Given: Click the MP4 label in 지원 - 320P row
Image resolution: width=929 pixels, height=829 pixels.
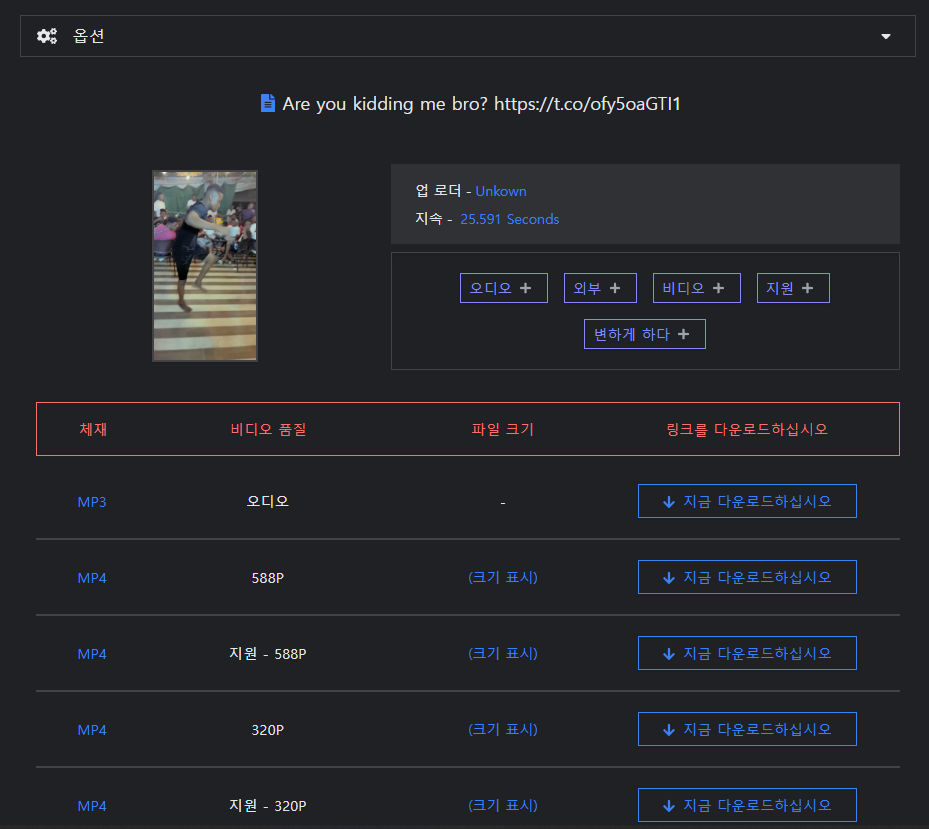Looking at the screenshot, I should click(x=92, y=805).
